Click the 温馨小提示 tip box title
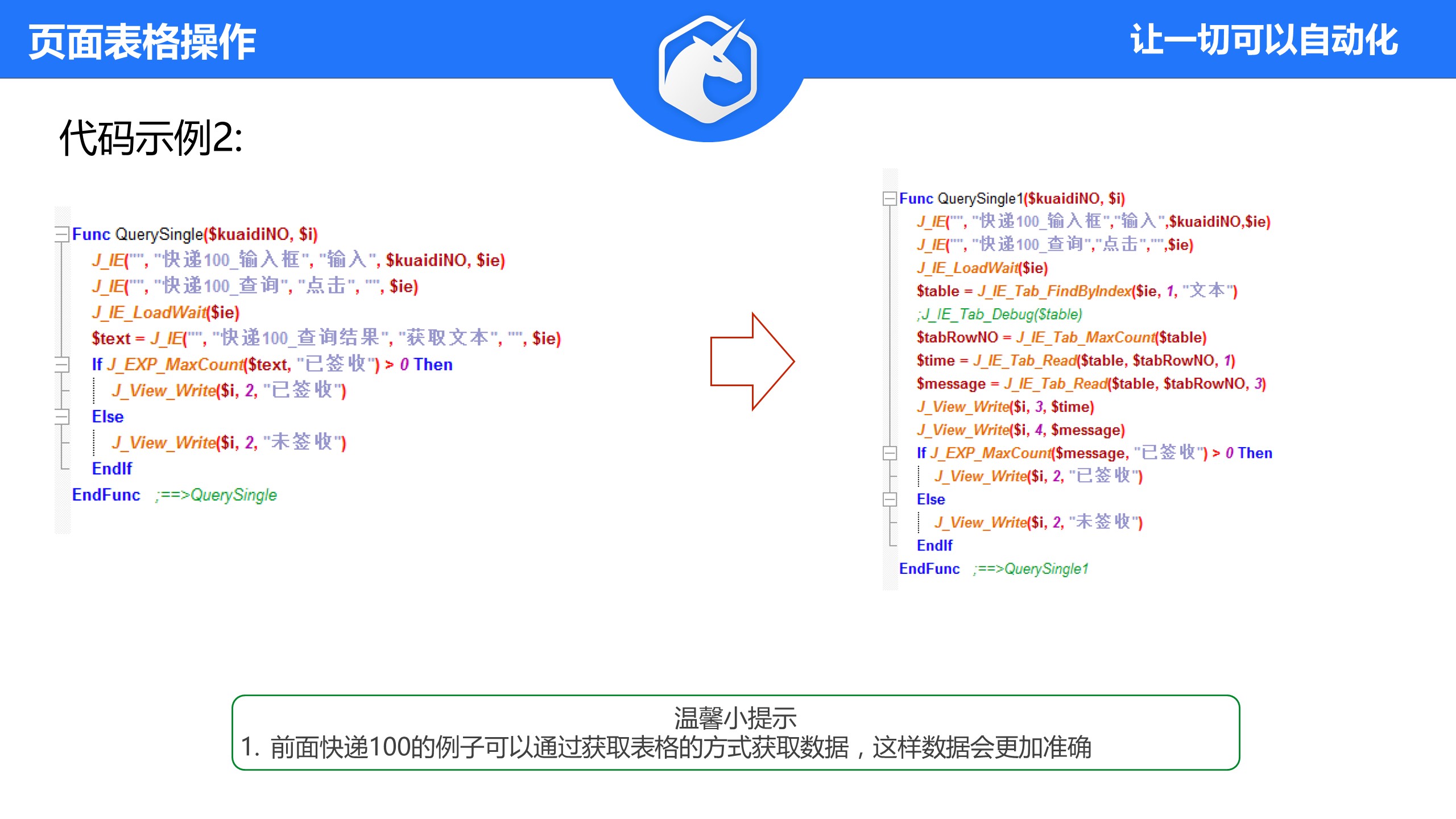Screen dimensions: 1456x819 pyautogui.click(x=735, y=718)
